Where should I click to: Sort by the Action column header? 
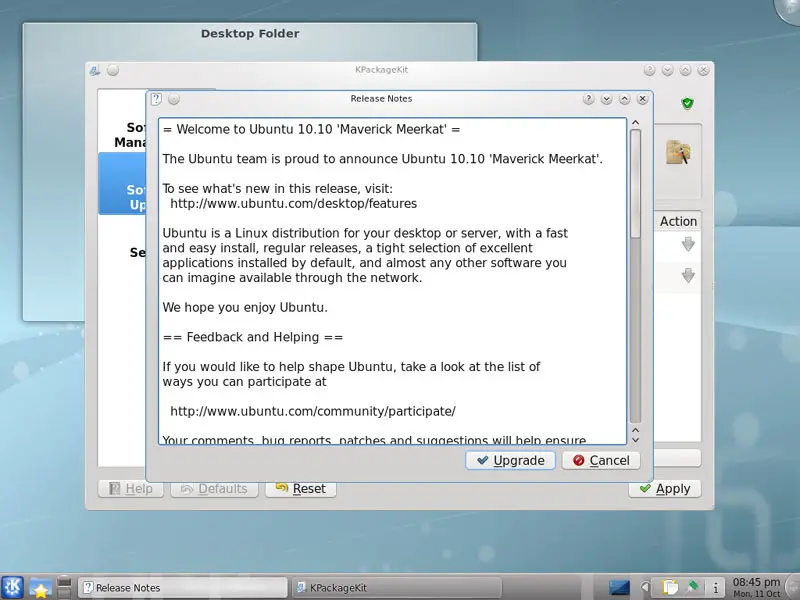click(678, 221)
